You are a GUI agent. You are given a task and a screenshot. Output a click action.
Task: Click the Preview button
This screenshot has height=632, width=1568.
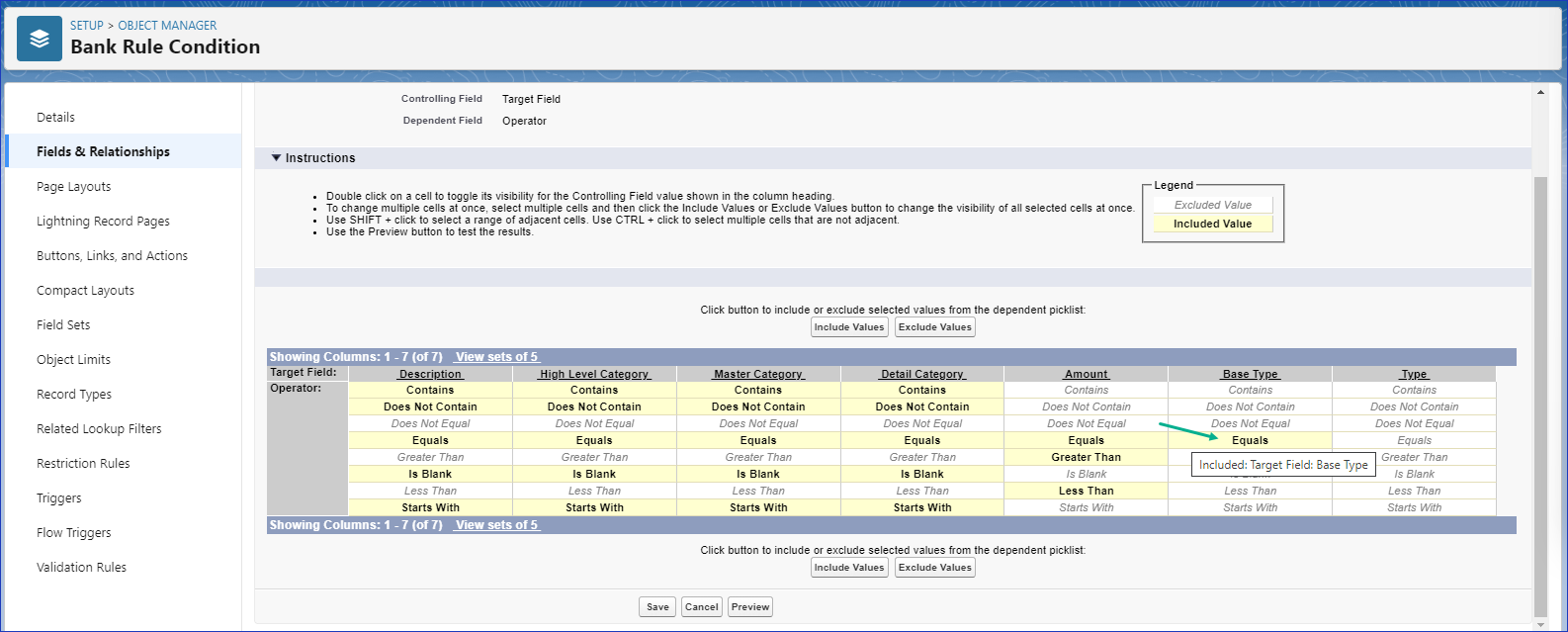pyautogui.click(x=749, y=607)
